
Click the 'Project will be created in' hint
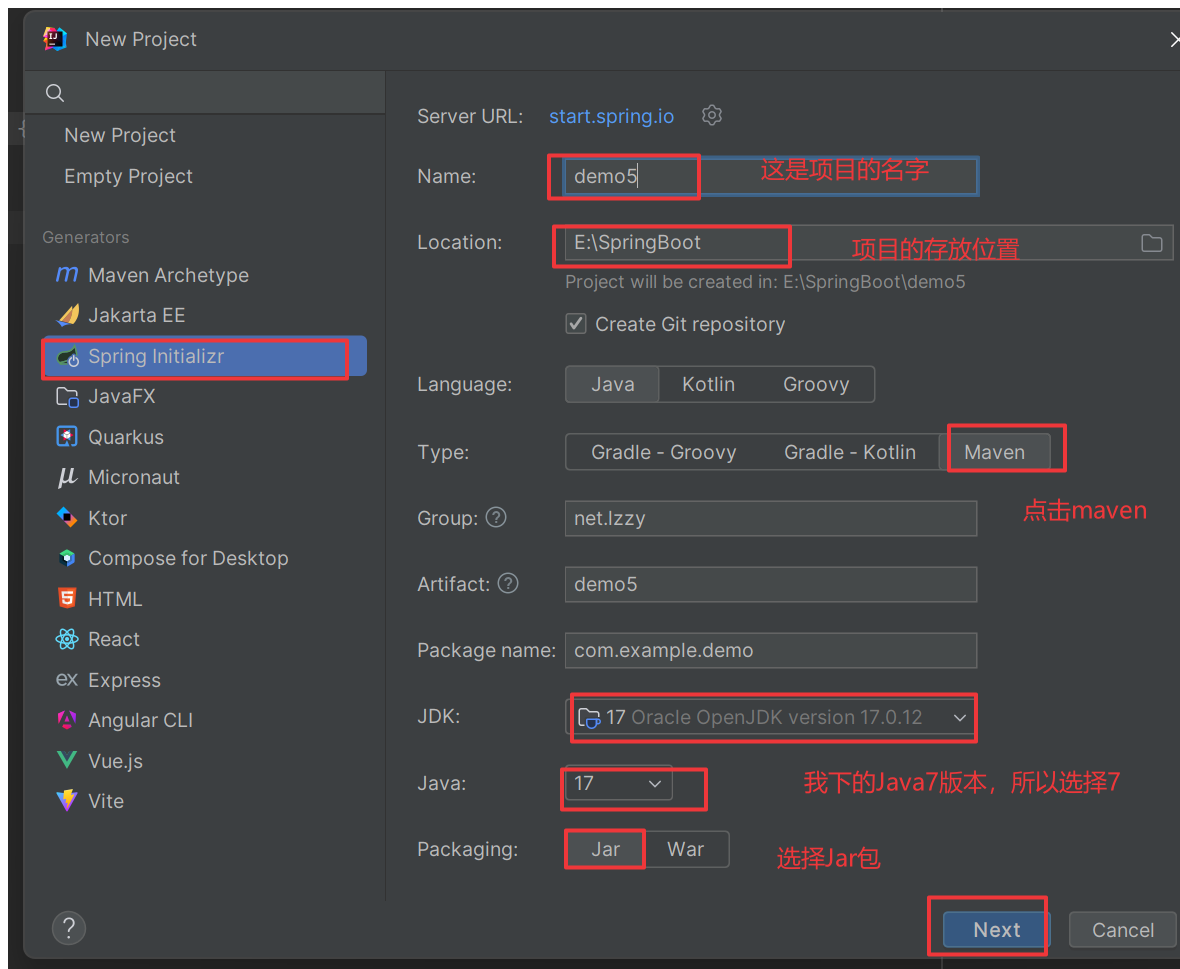tap(765, 282)
